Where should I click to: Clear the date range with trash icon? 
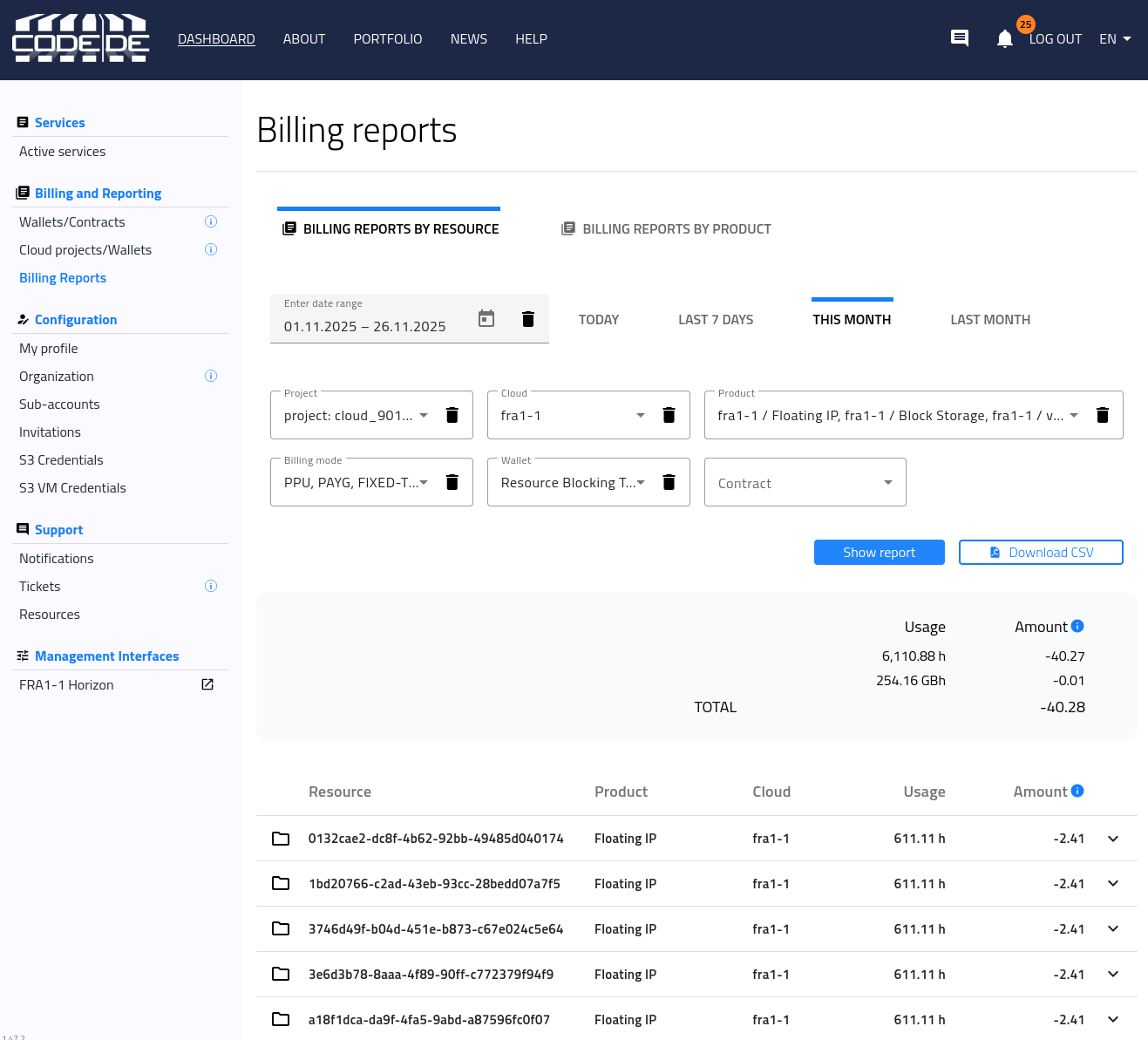528,319
